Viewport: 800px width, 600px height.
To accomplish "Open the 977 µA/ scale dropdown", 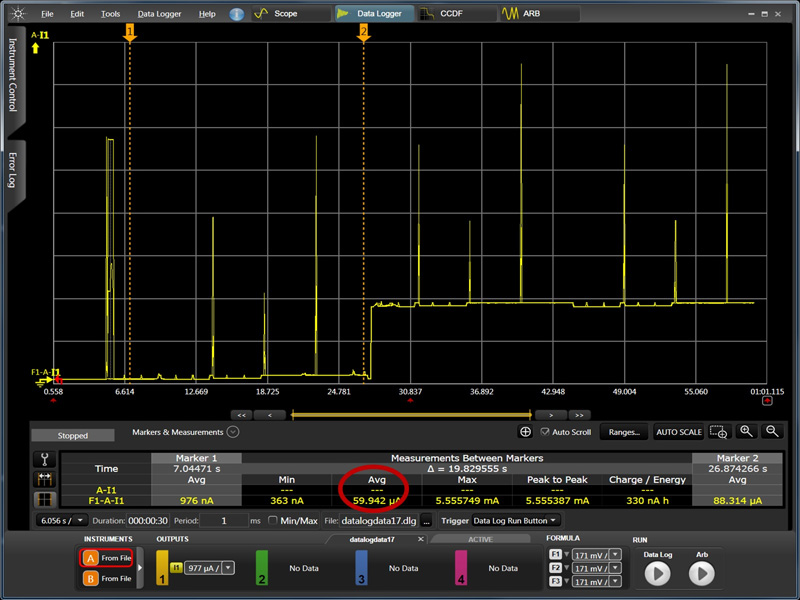I will [229, 568].
